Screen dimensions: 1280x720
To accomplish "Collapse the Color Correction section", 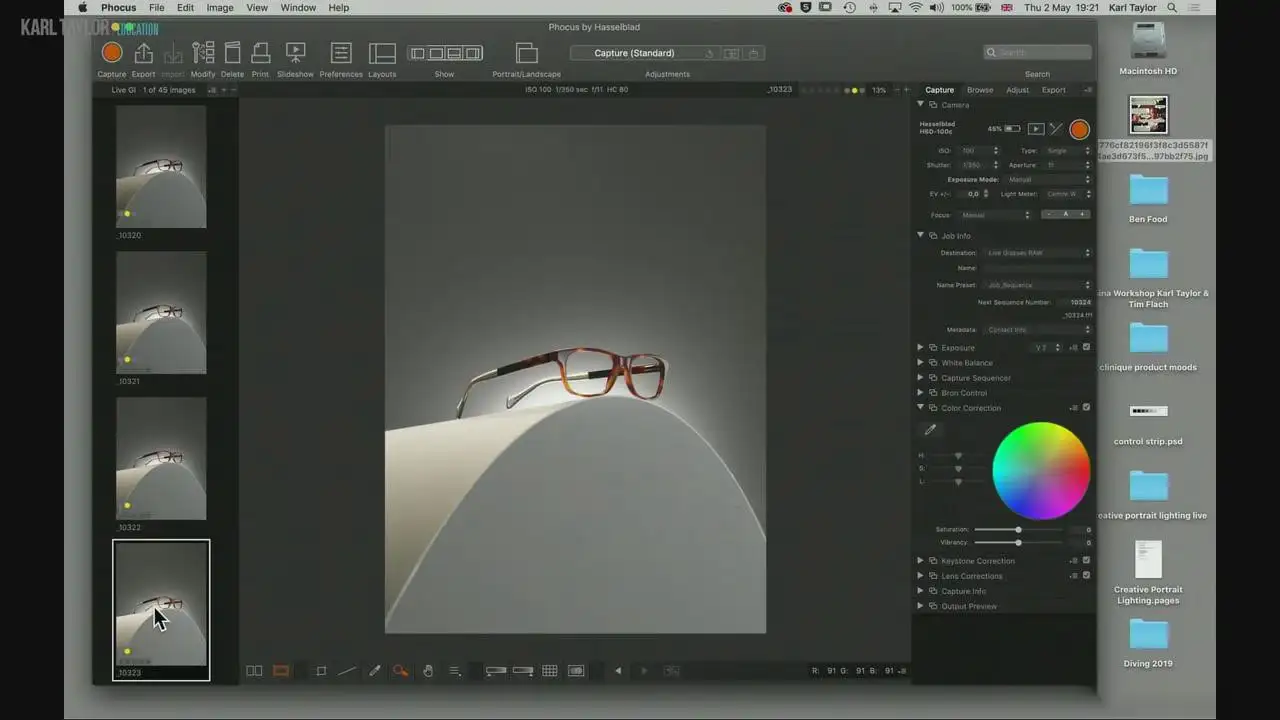I will (x=921, y=407).
